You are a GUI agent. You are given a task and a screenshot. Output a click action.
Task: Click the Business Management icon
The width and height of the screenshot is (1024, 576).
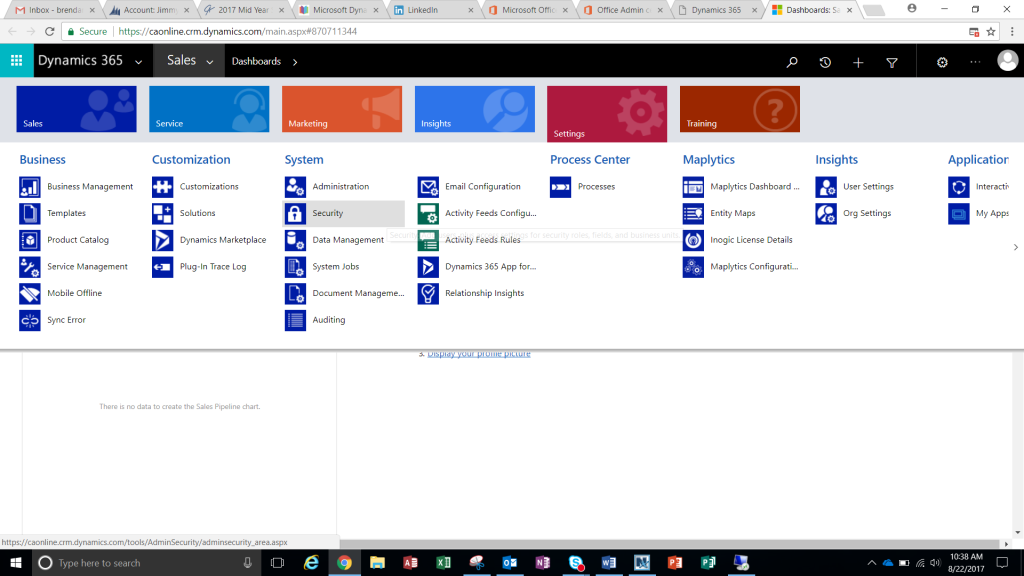coord(29,187)
